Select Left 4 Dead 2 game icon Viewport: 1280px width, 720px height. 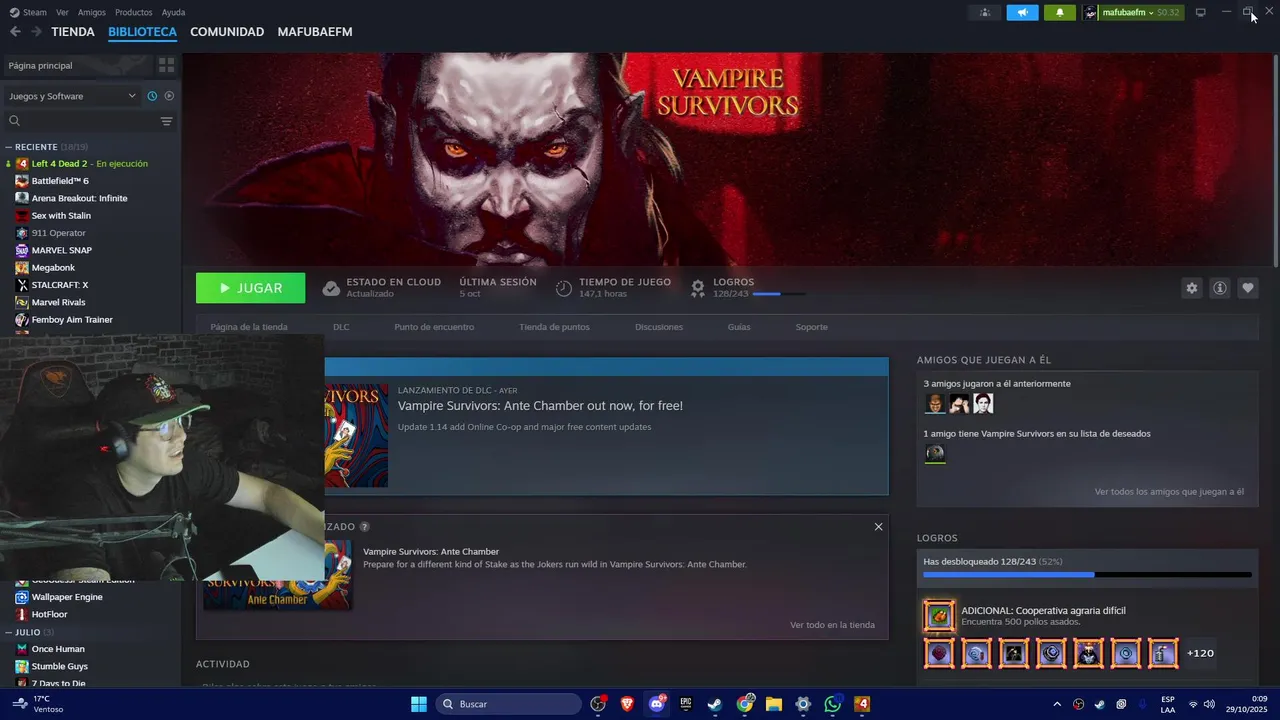[22, 163]
